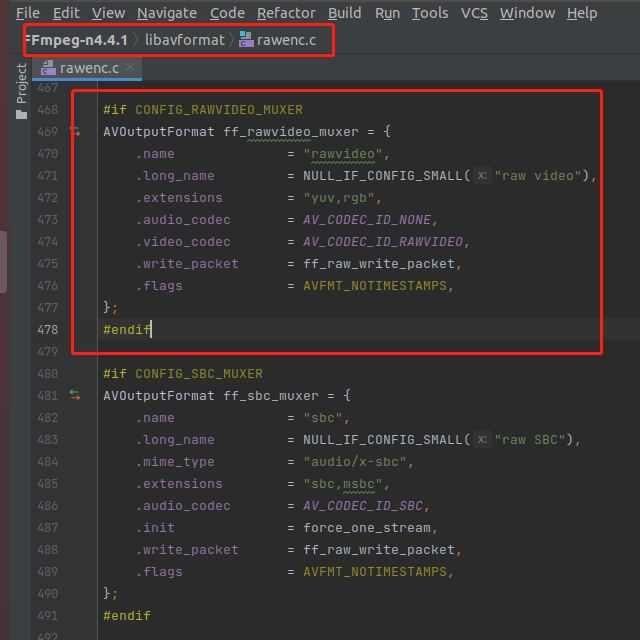Click the gutter navigation icon on line 469

75,131
